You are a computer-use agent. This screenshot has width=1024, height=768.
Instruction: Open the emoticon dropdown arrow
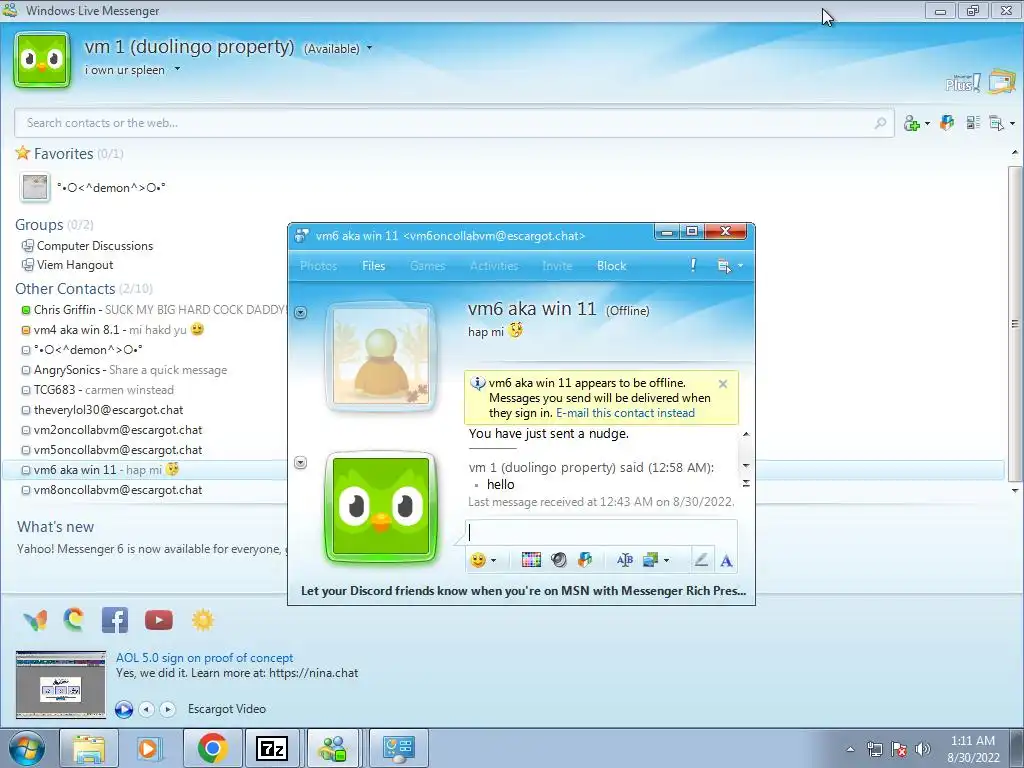[493, 560]
